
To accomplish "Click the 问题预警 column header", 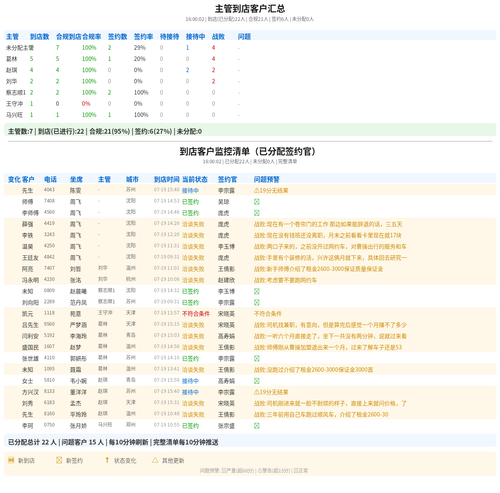I will coord(267,179).
